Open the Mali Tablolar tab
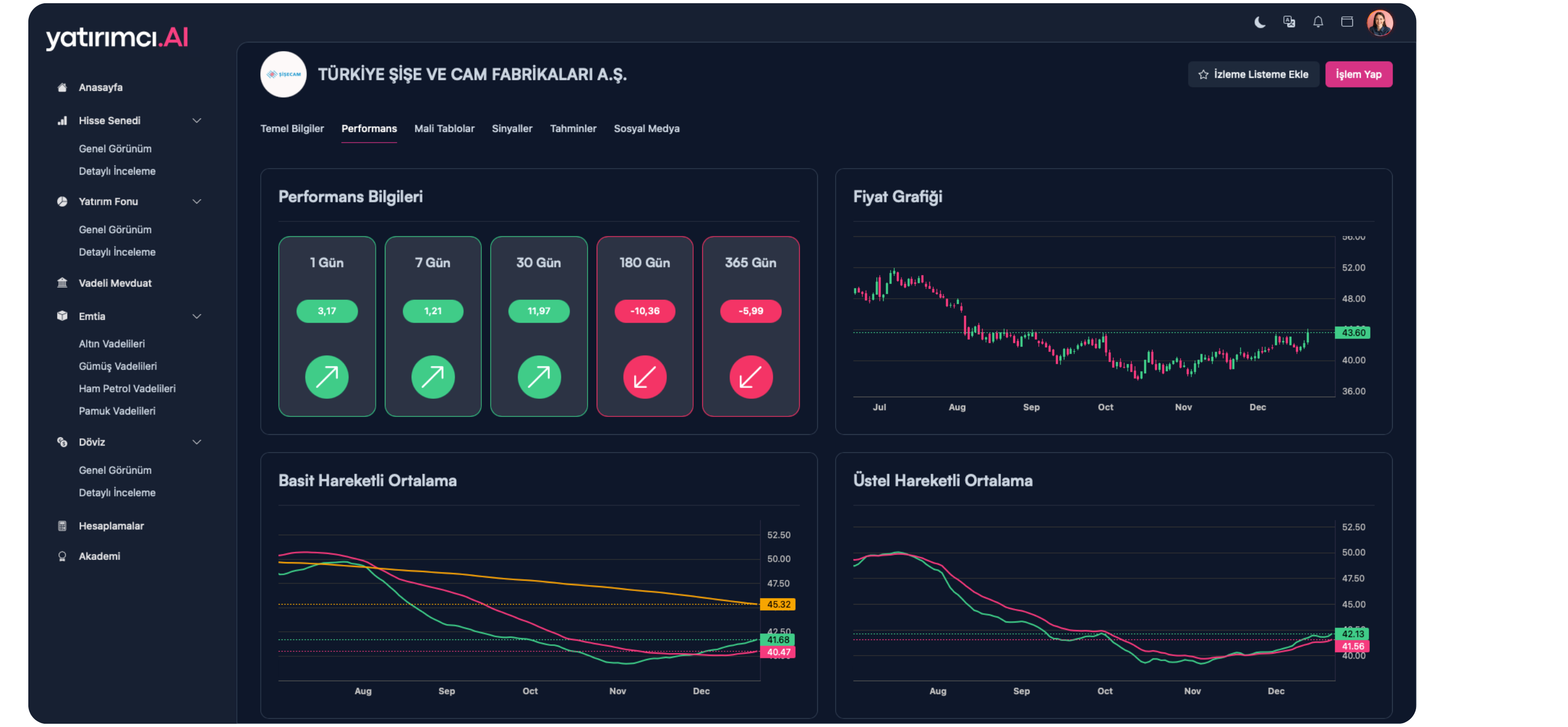This screenshot has height=727, width=1568. coord(444,128)
